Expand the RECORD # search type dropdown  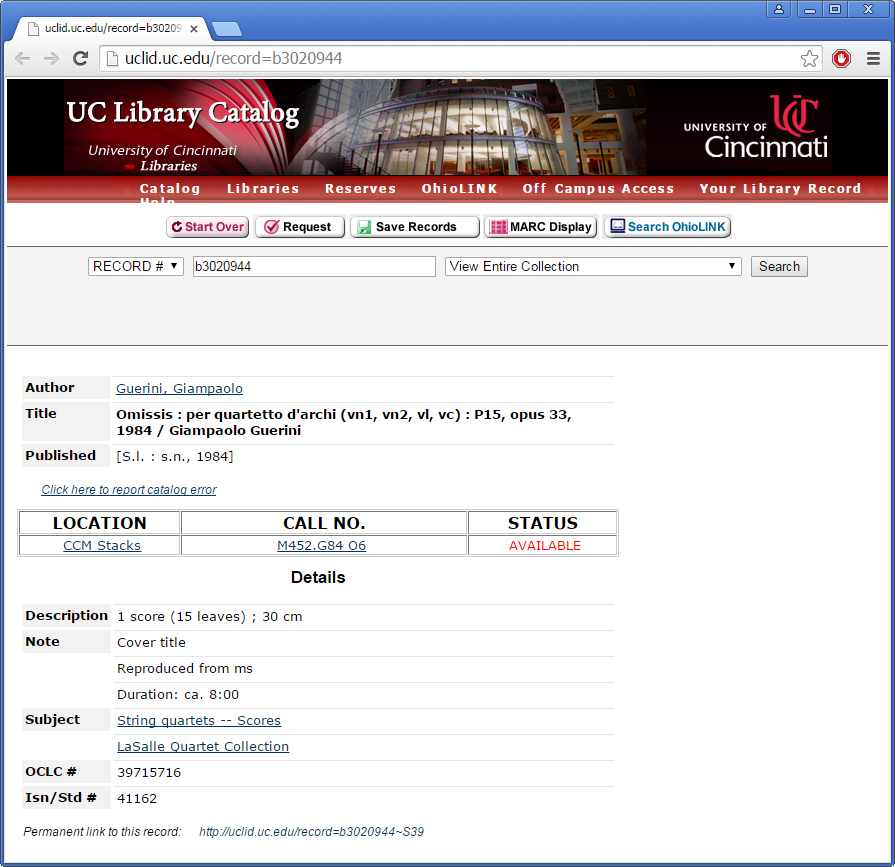136,267
